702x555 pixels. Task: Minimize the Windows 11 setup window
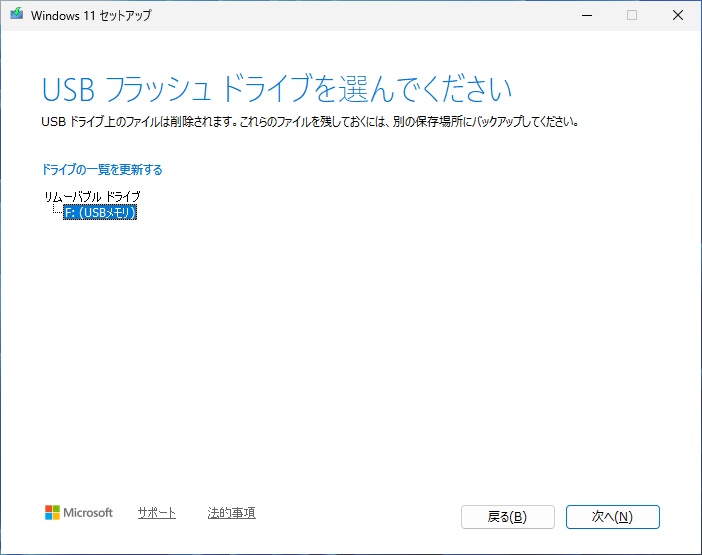(x=587, y=15)
